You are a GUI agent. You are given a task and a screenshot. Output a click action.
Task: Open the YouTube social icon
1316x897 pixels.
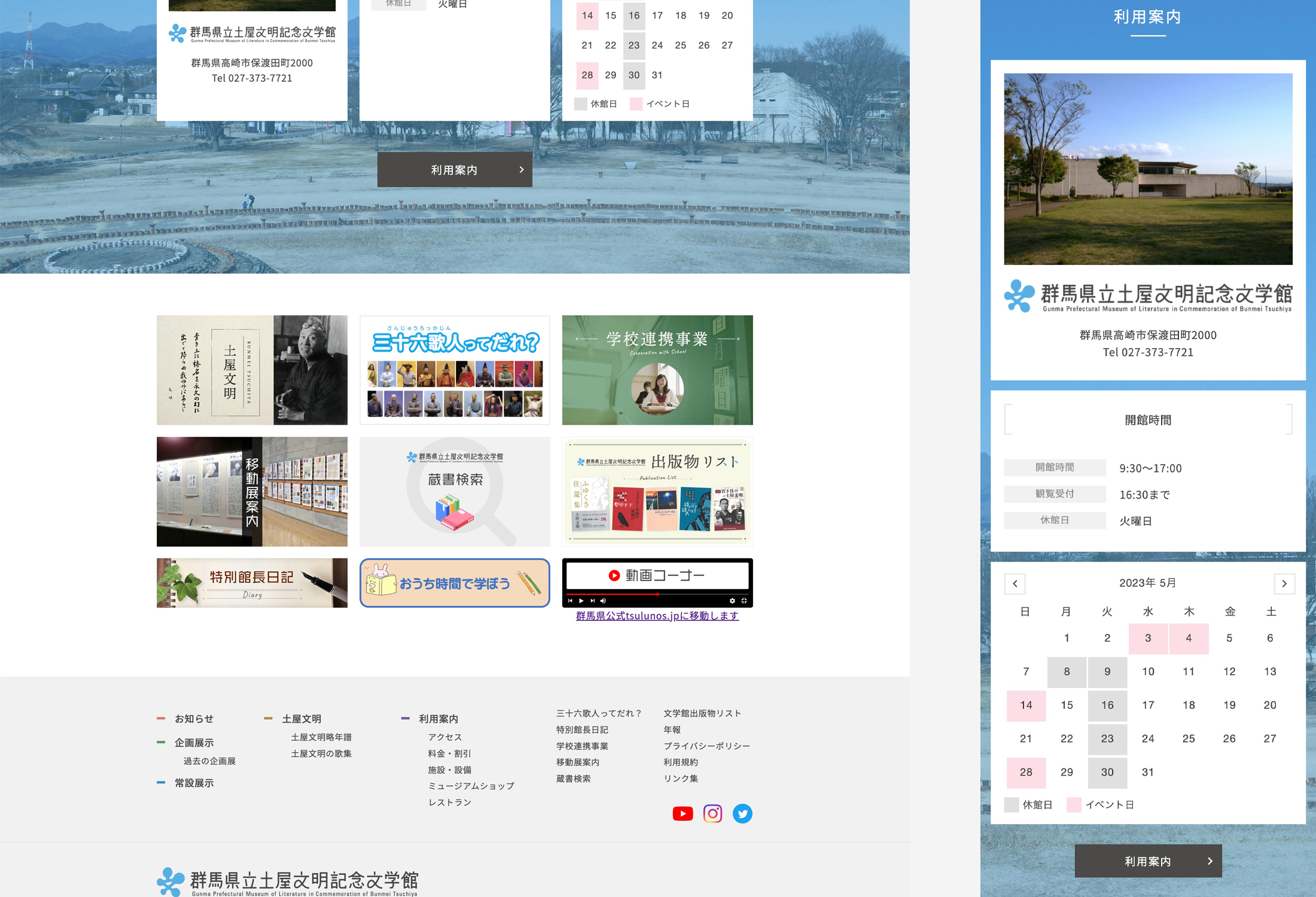point(683,814)
